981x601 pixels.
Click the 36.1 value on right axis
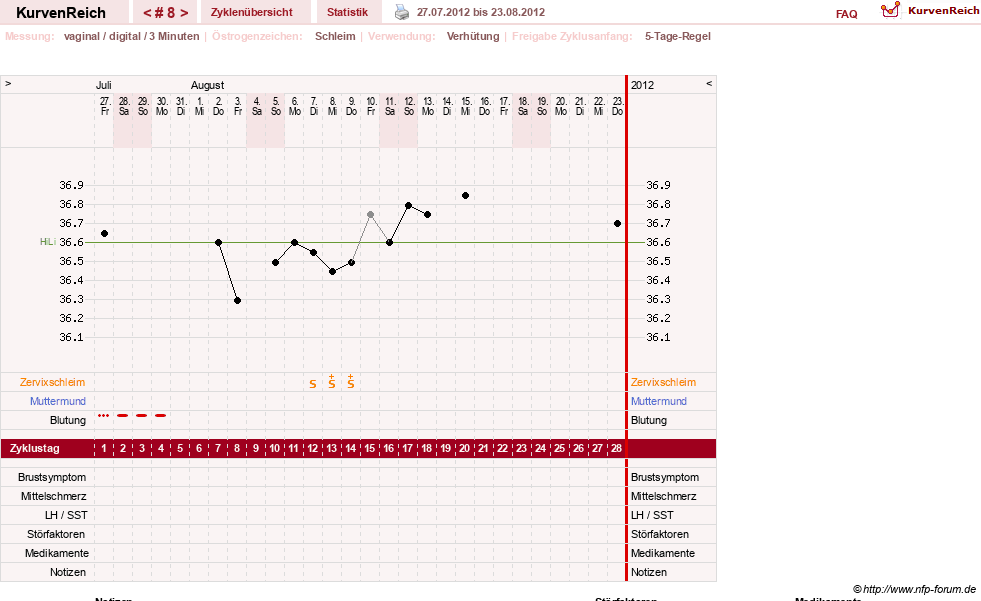point(658,337)
